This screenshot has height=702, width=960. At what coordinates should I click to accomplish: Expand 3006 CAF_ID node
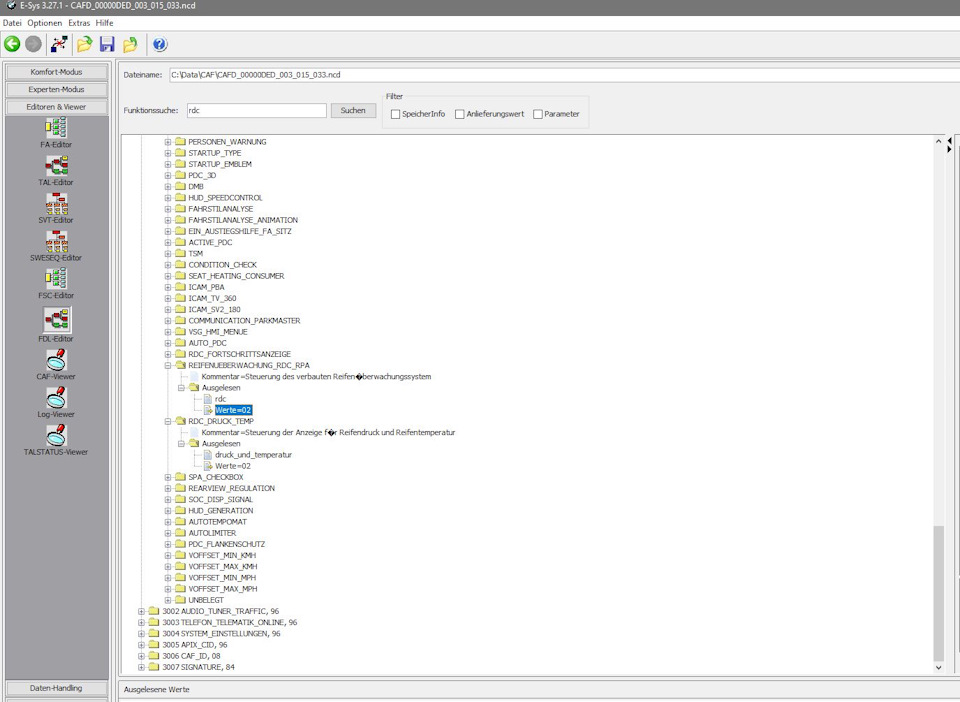141,656
